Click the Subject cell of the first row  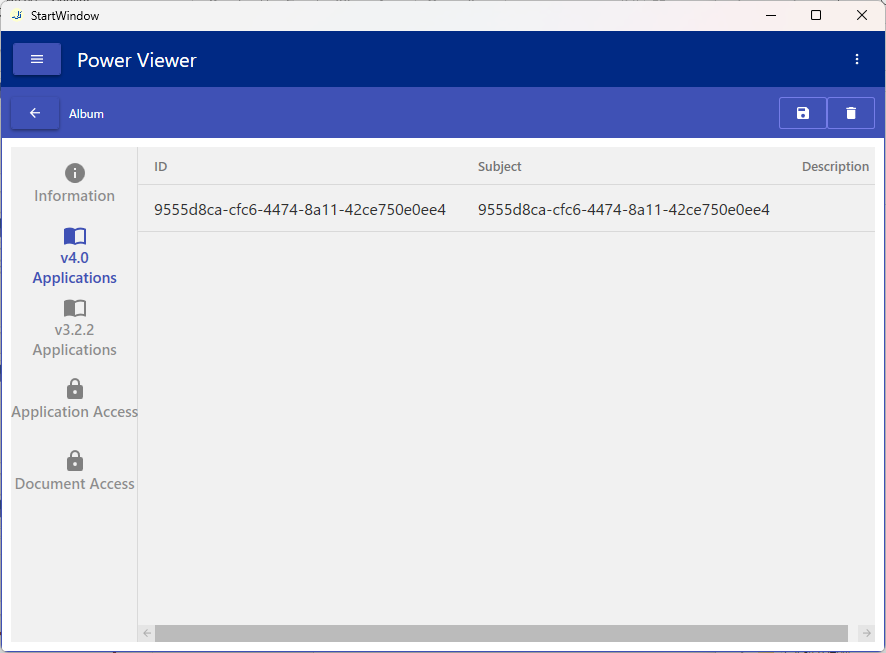[x=623, y=210]
